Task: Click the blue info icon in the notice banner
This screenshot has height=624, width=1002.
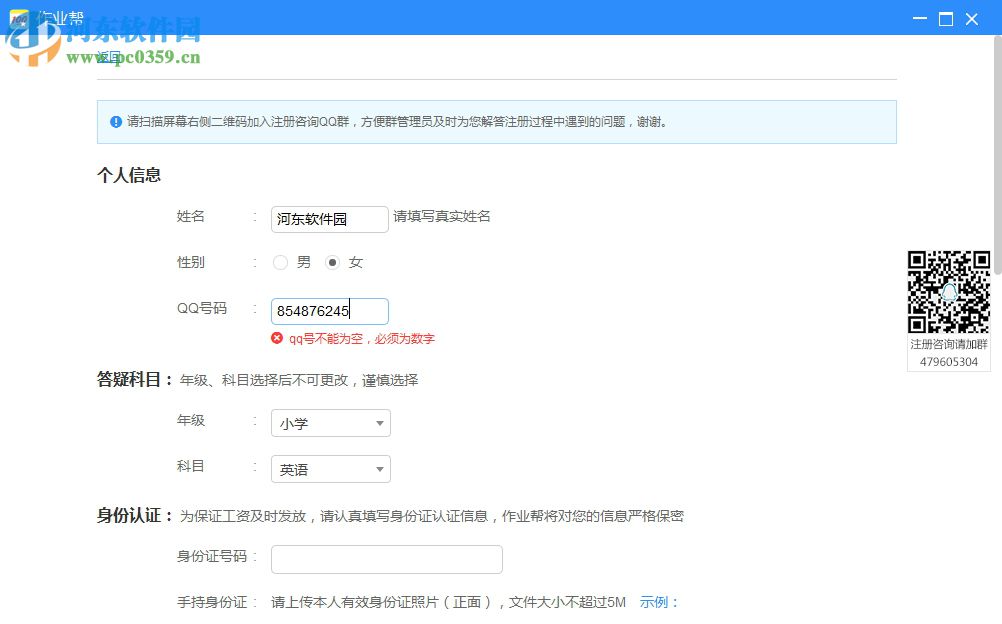Action: coord(116,121)
